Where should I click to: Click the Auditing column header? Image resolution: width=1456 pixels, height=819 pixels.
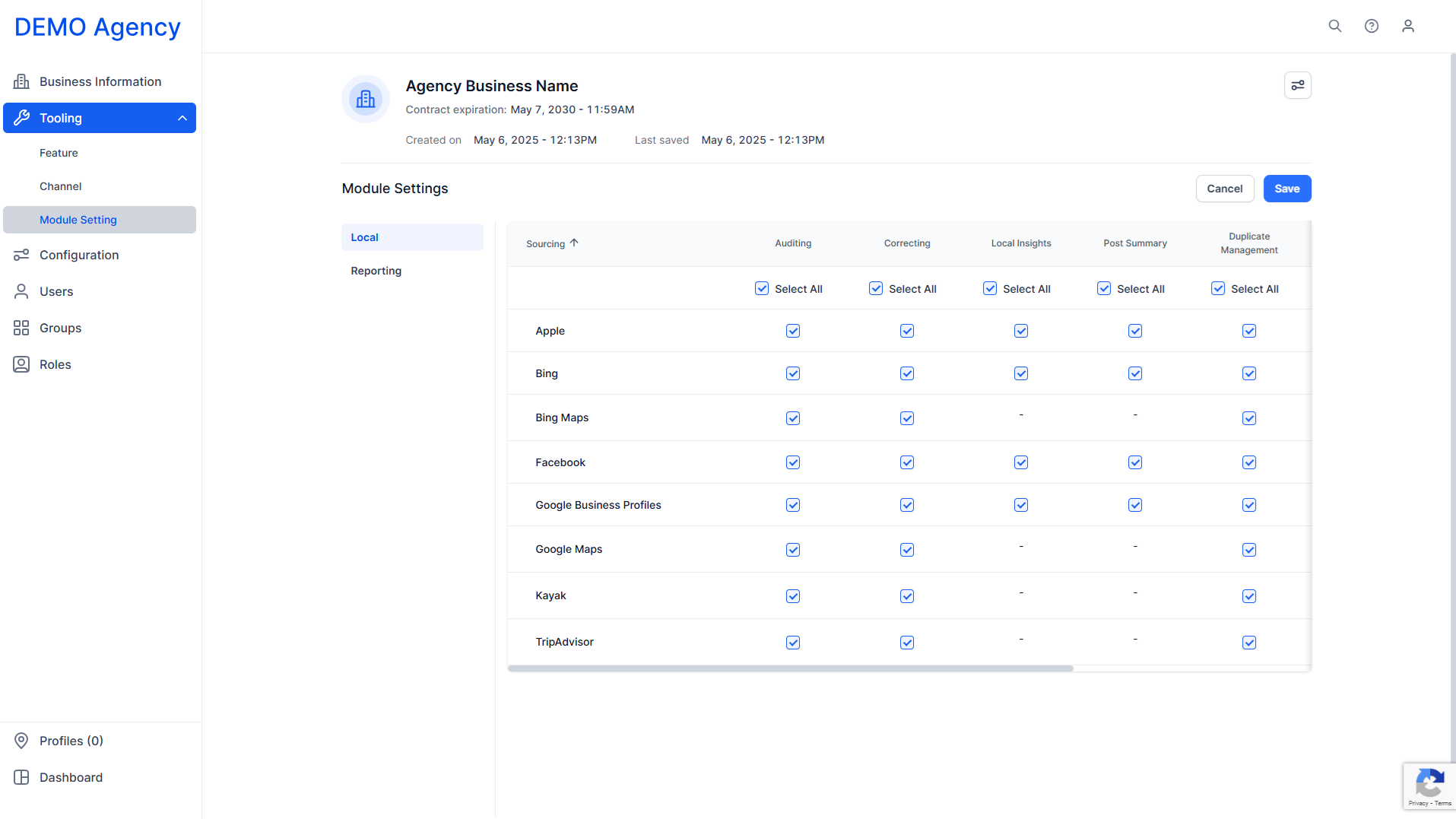point(793,243)
